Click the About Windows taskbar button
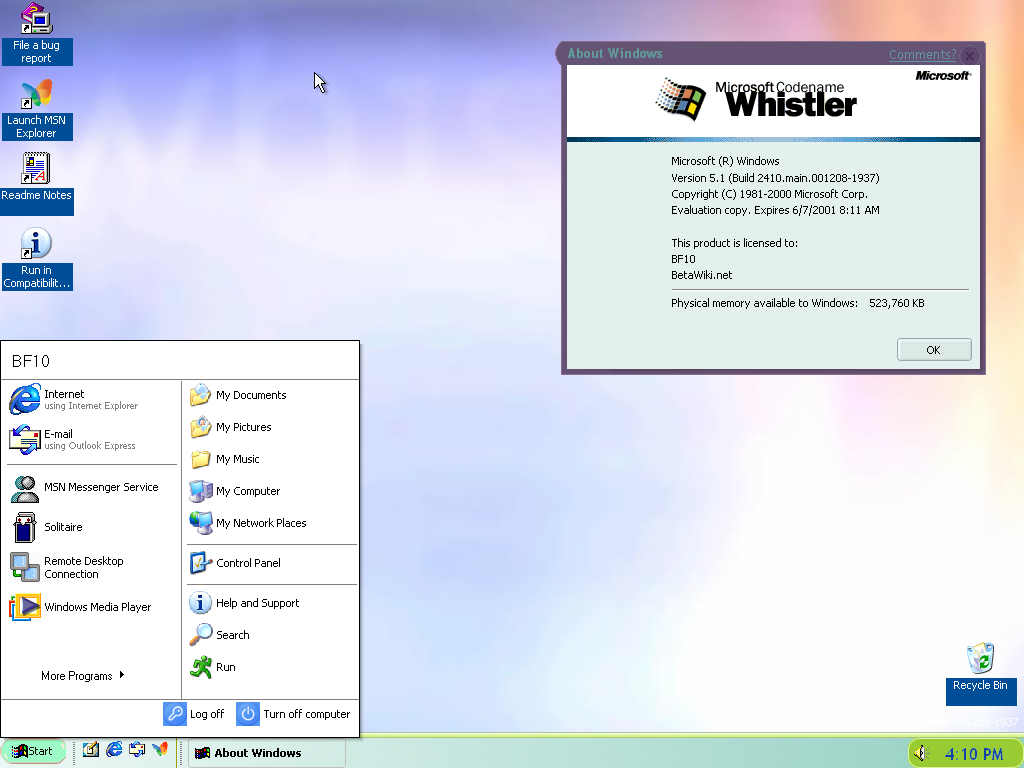The height and width of the screenshot is (768, 1024). click(x=266, y=753)
